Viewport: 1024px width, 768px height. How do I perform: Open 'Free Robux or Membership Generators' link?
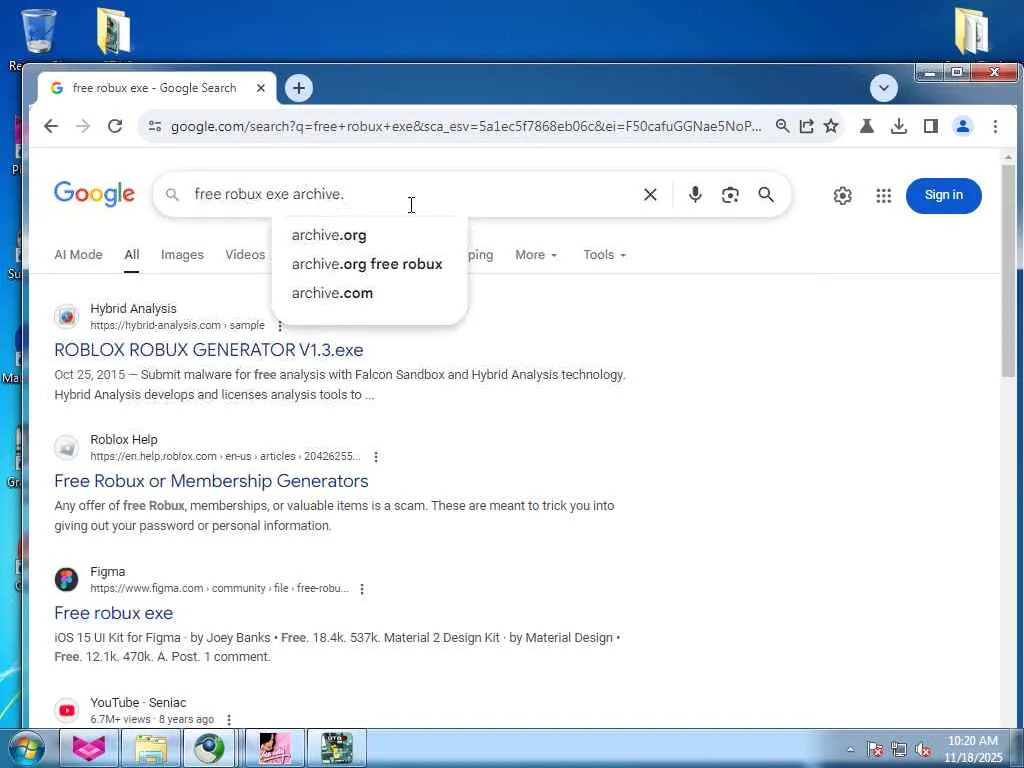211,481
